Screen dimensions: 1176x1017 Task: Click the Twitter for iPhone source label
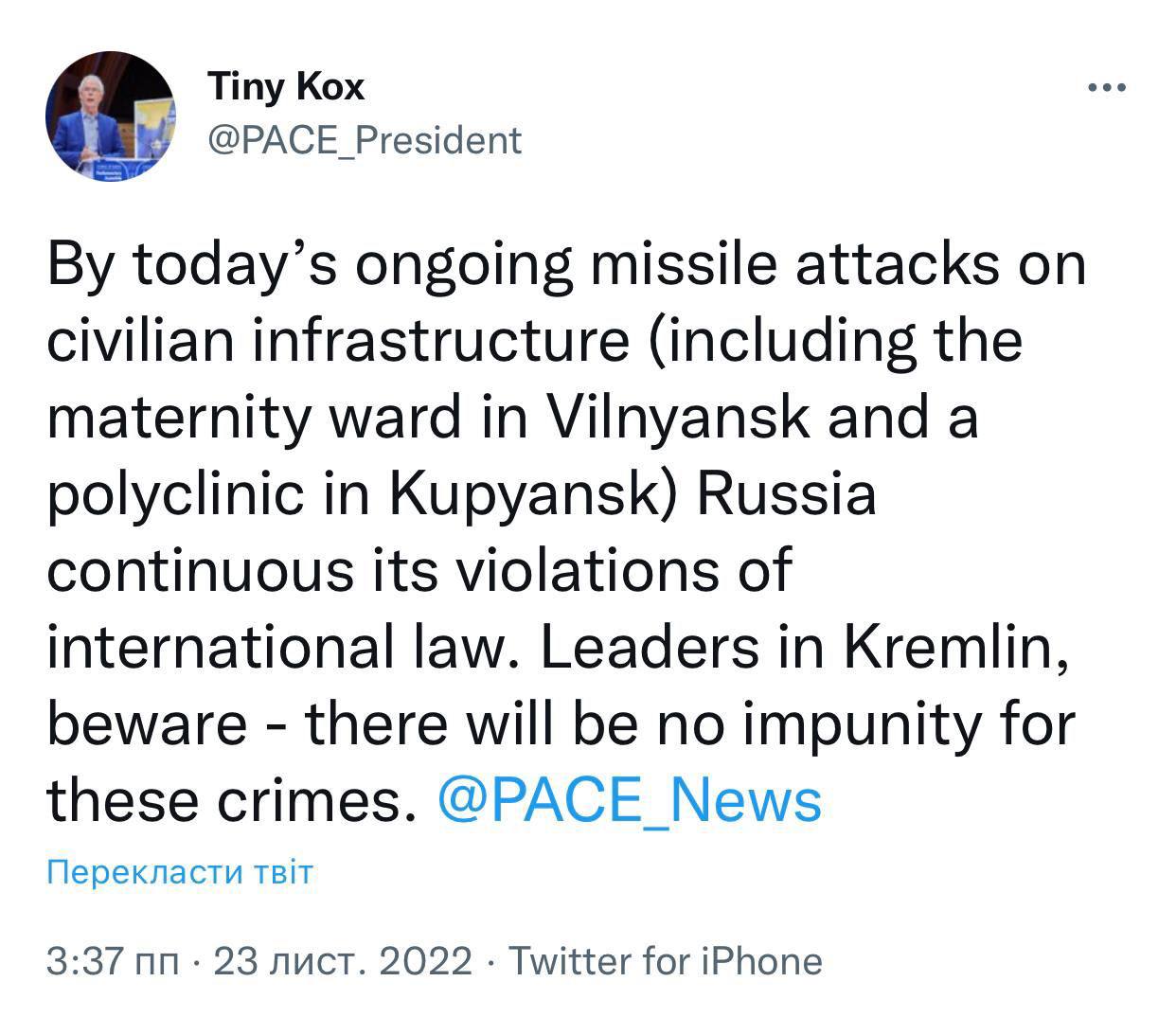click(666, 961)
